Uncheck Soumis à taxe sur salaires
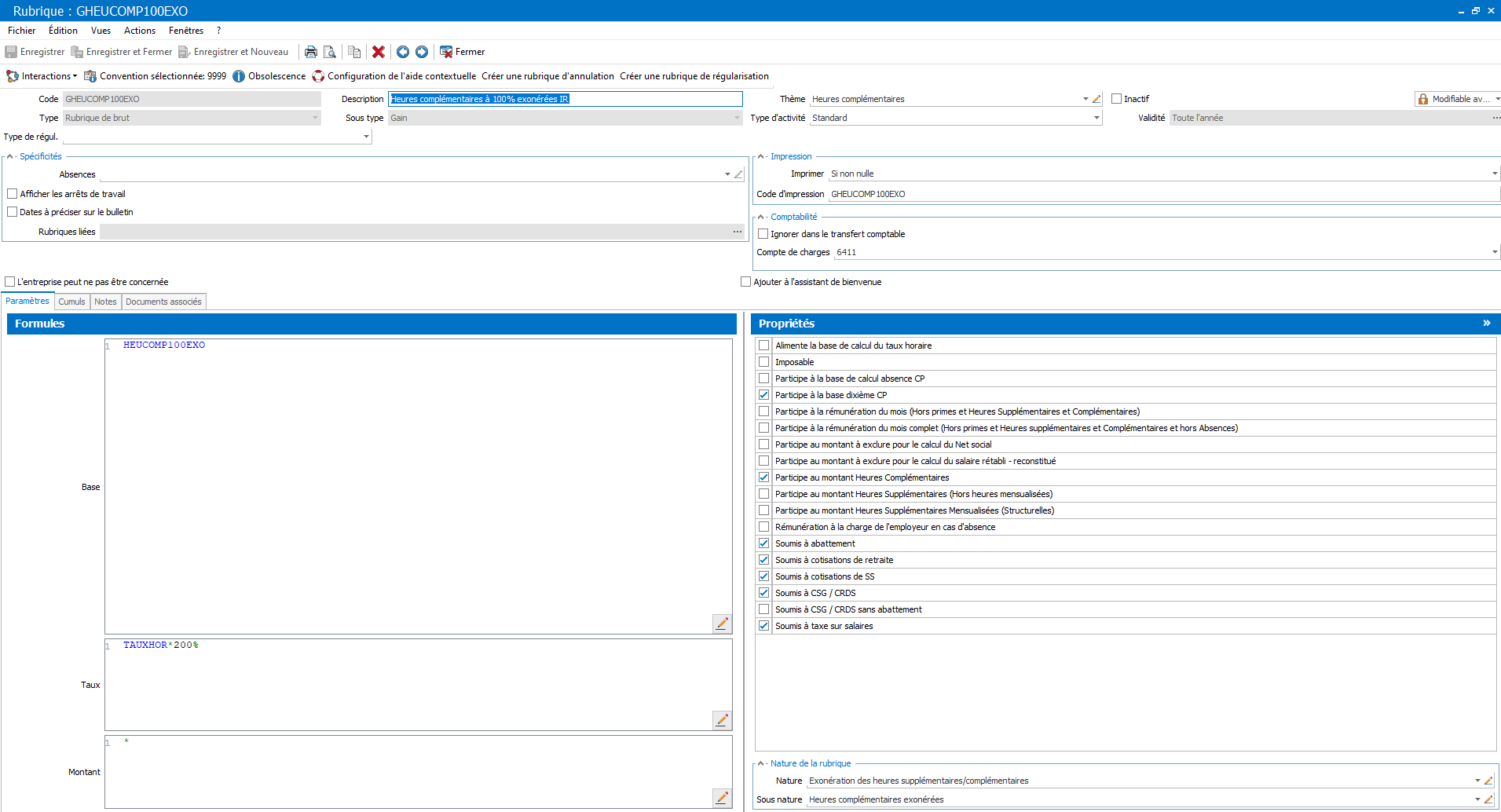Viewport: 1501px width, 812px height. point(763,626)
